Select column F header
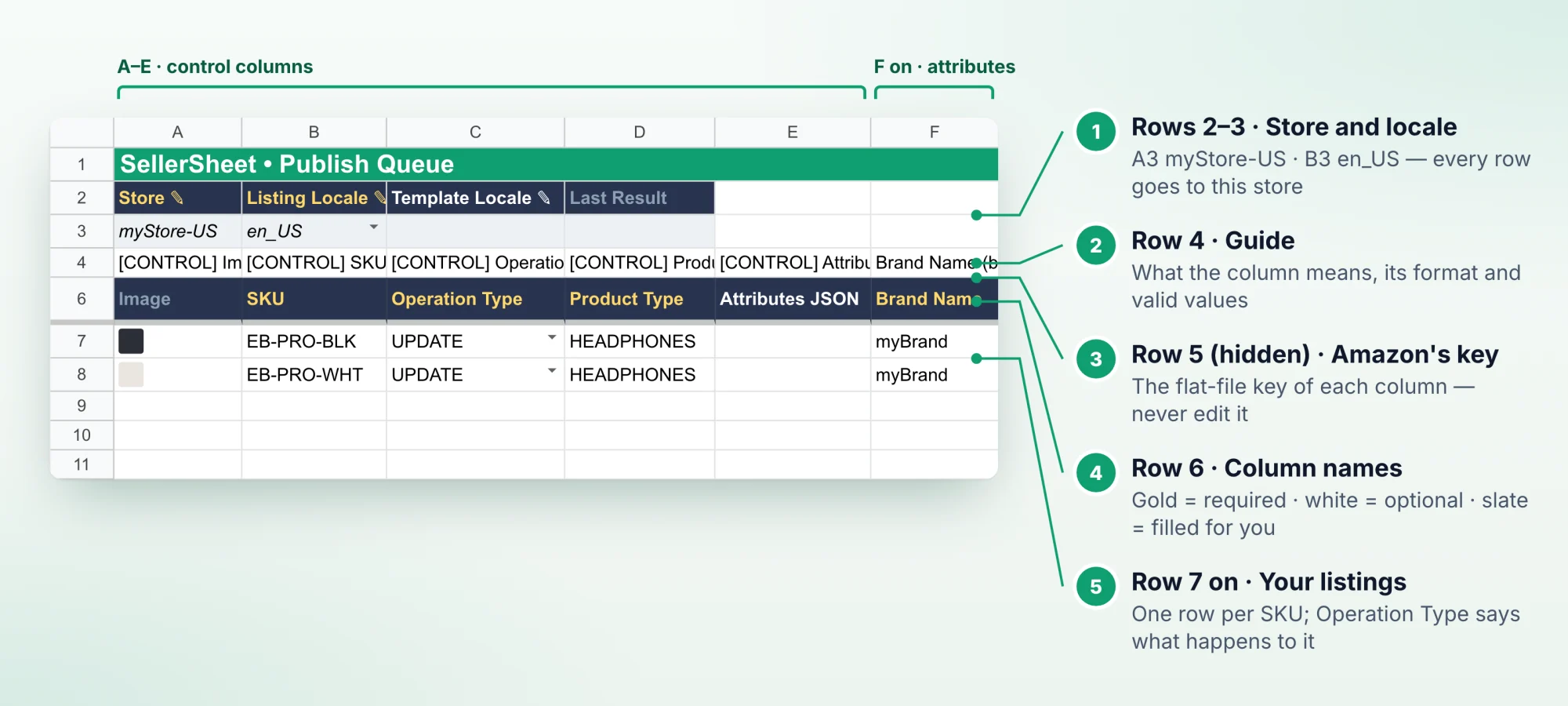1568x706 pixels. pyautogui.click(x=934, y=133)
